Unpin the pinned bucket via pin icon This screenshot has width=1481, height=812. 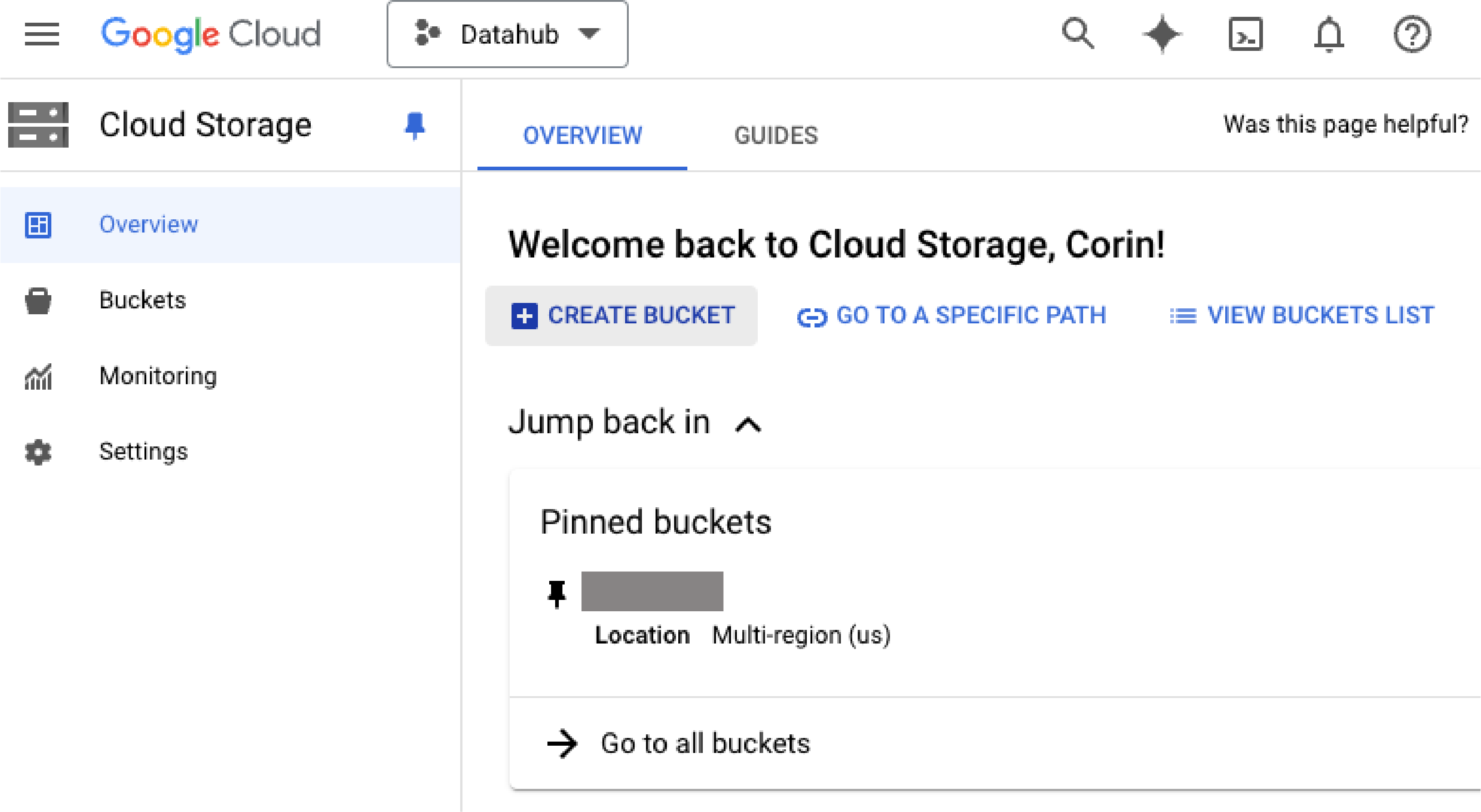coord(556,594)
